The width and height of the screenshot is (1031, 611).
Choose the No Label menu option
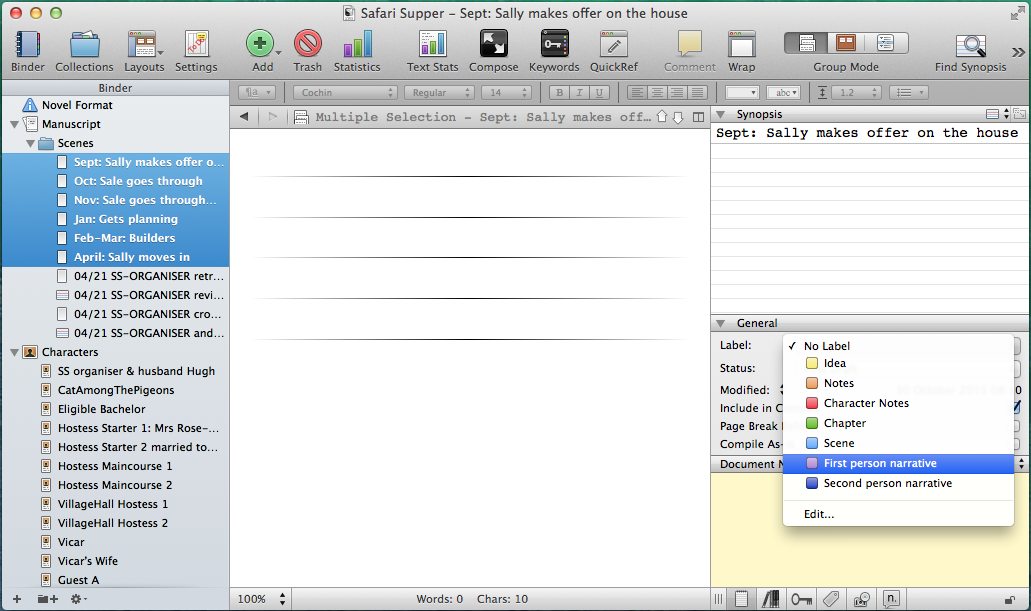click(898, 346)
